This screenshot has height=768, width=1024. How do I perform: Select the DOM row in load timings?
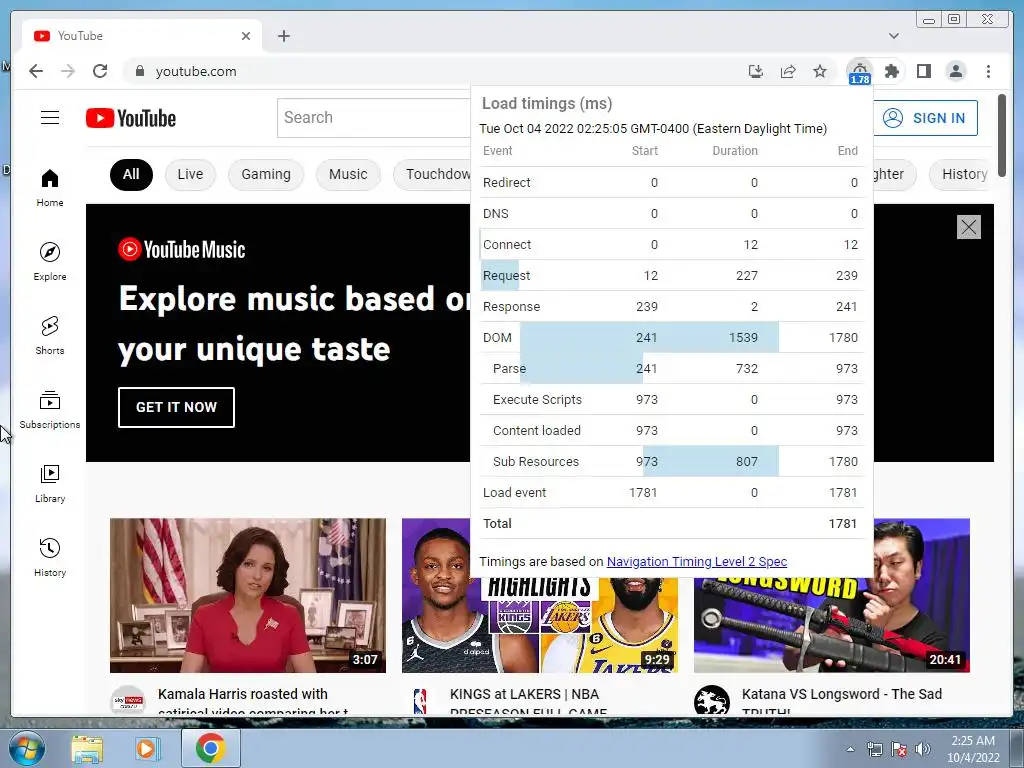tap(671, 338)
